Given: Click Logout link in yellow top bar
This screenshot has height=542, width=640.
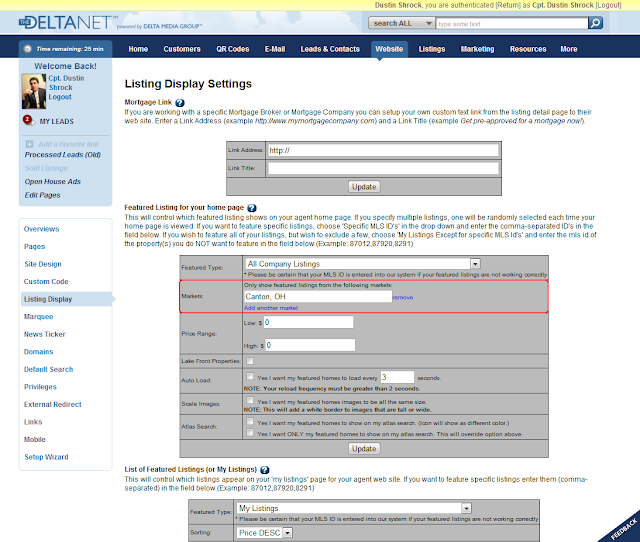Looking at the screenshot, I should (609, 5).
